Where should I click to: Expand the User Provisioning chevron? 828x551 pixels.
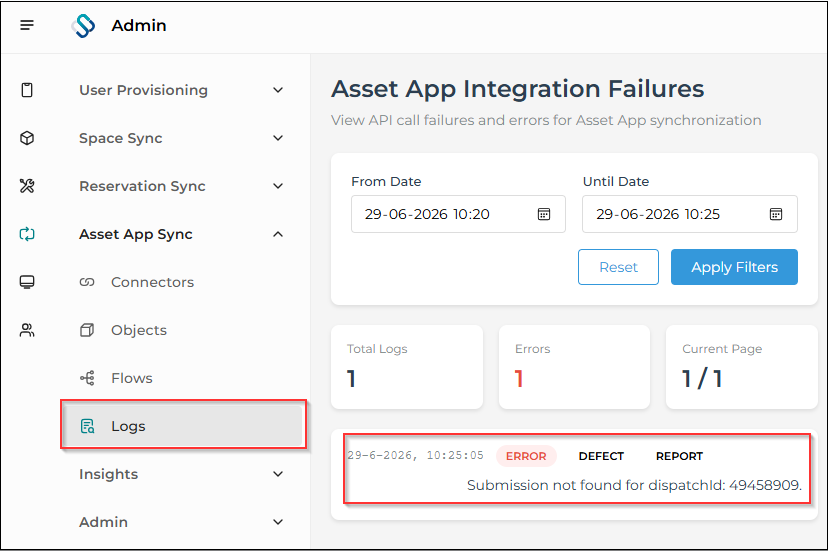click(x=278, y=90)
